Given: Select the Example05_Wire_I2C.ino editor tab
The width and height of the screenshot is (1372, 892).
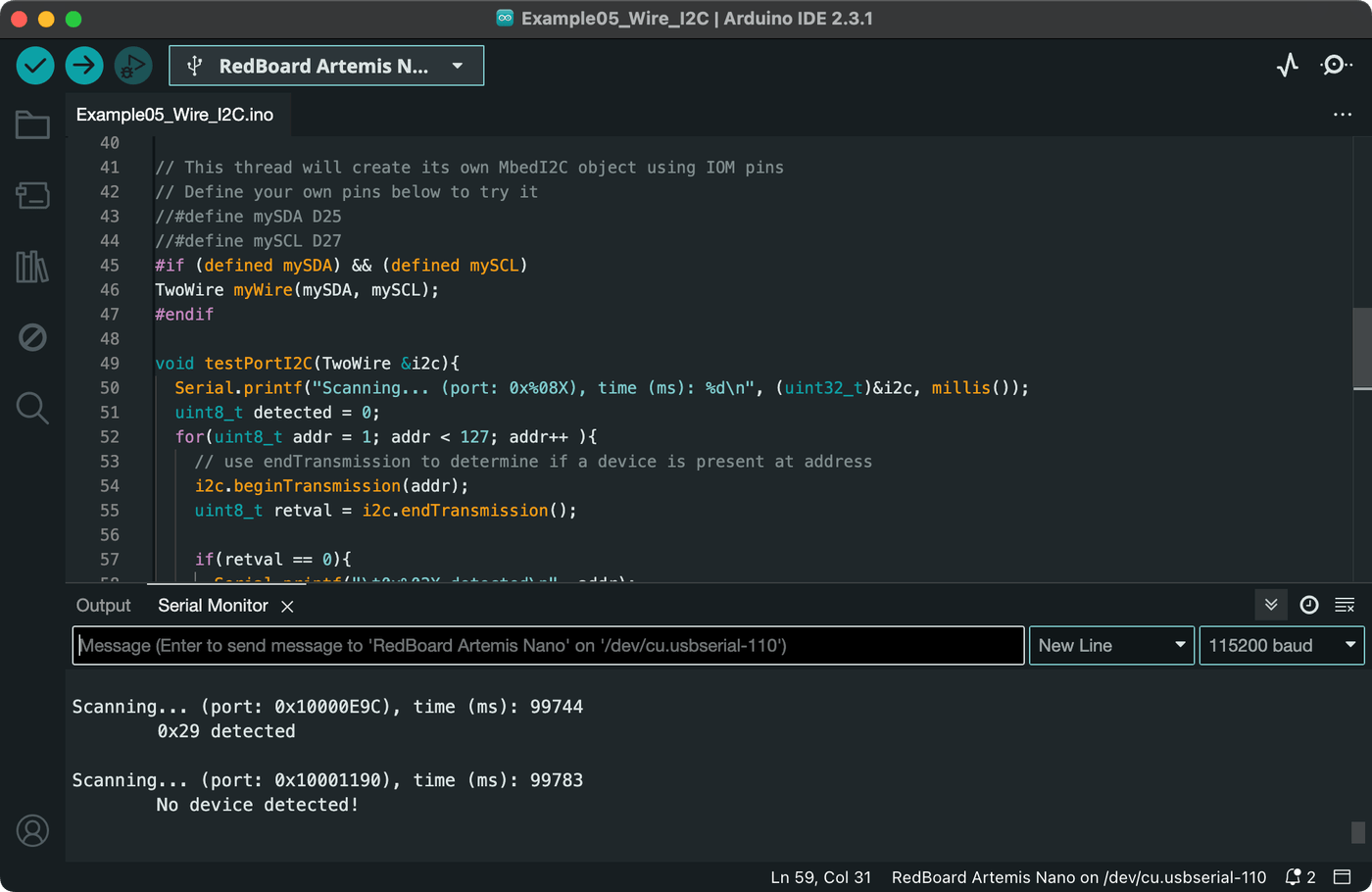Looking at the screenshot, I should (174, 115).
